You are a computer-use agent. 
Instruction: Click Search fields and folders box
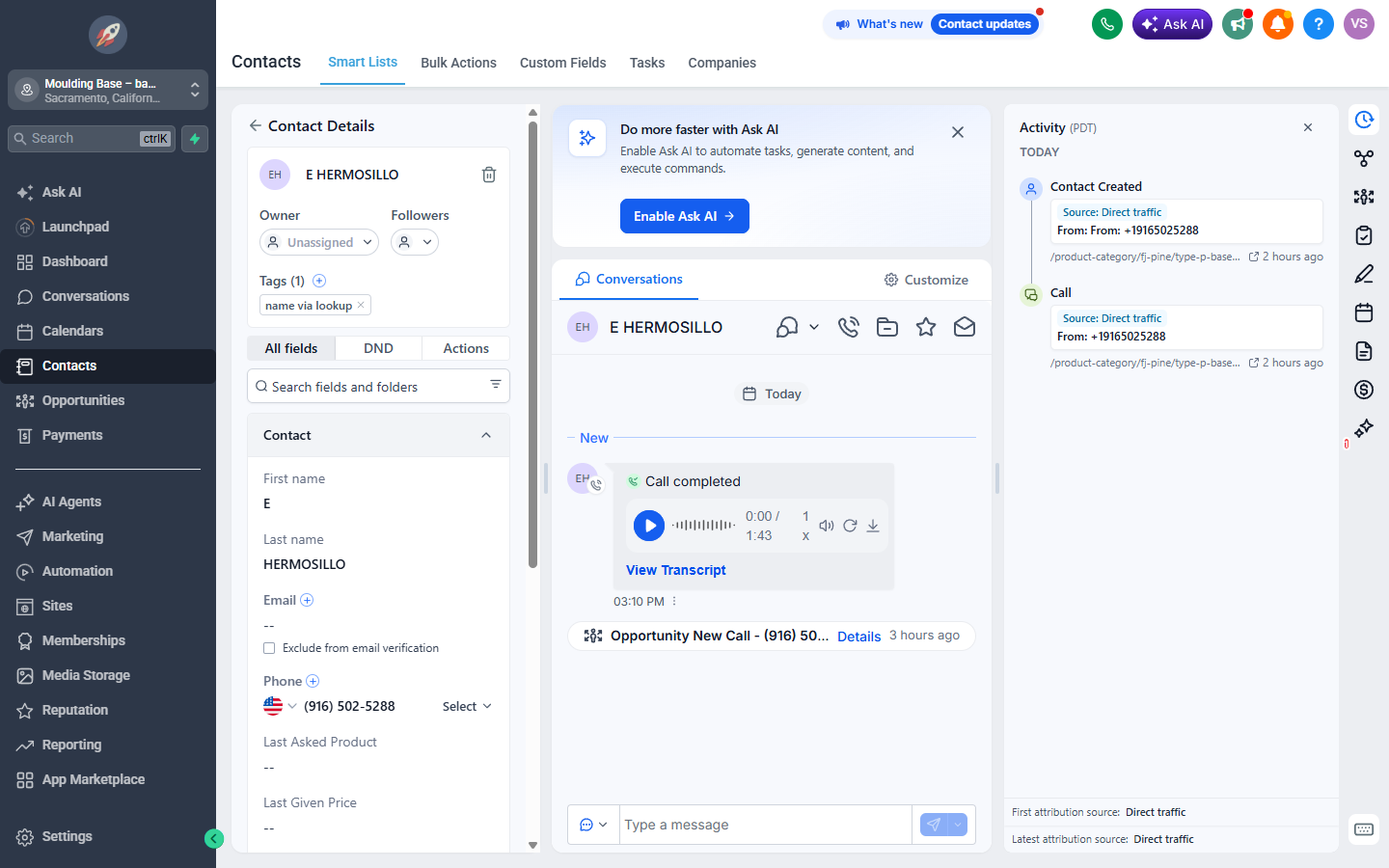[378, 387]
